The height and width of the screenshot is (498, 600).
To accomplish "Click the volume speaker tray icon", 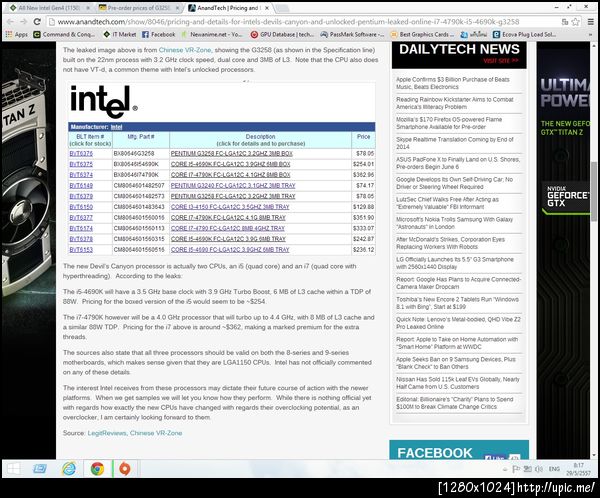I will pos(538,469).
